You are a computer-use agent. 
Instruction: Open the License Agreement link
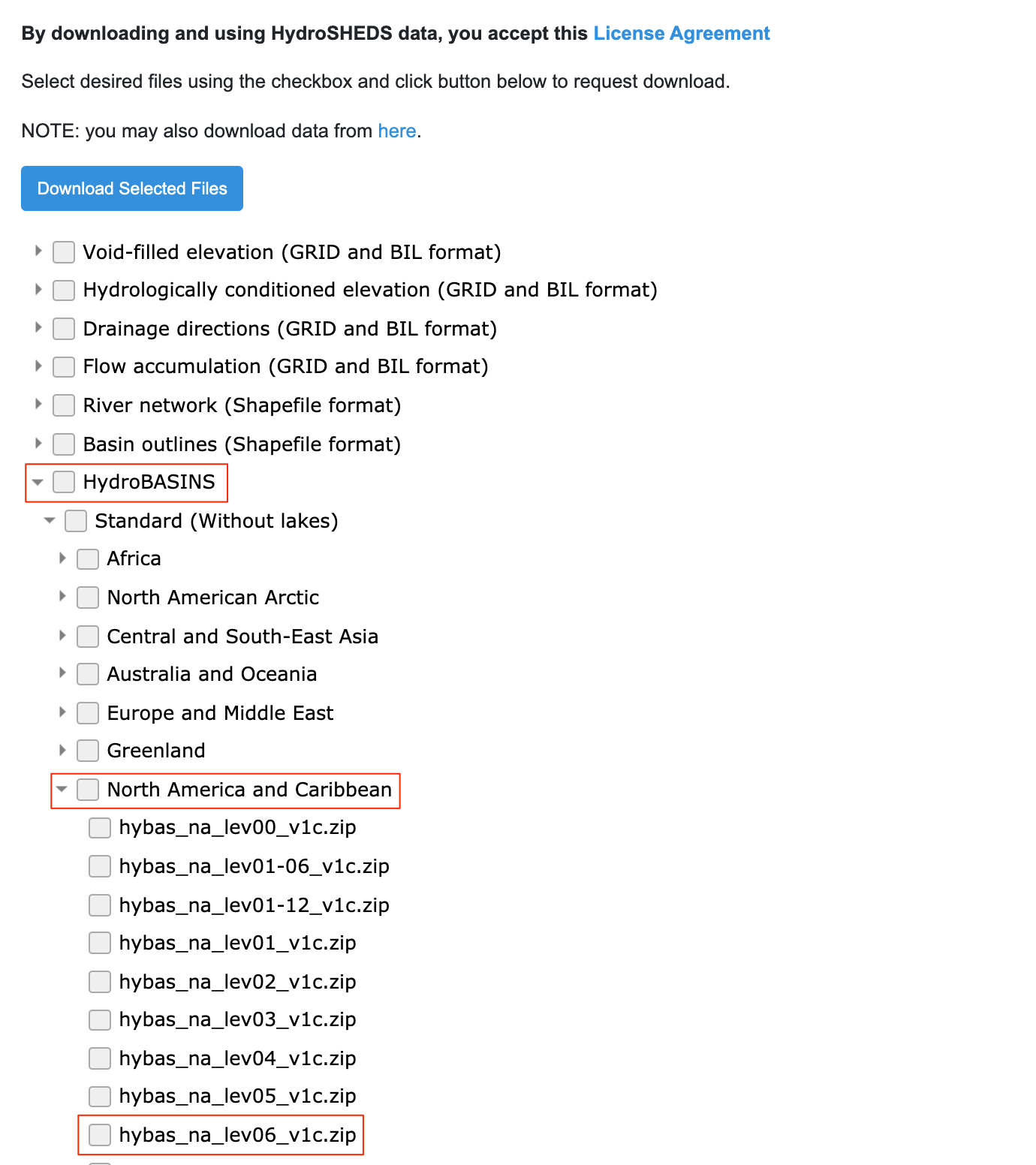click(x=681, y=34)
